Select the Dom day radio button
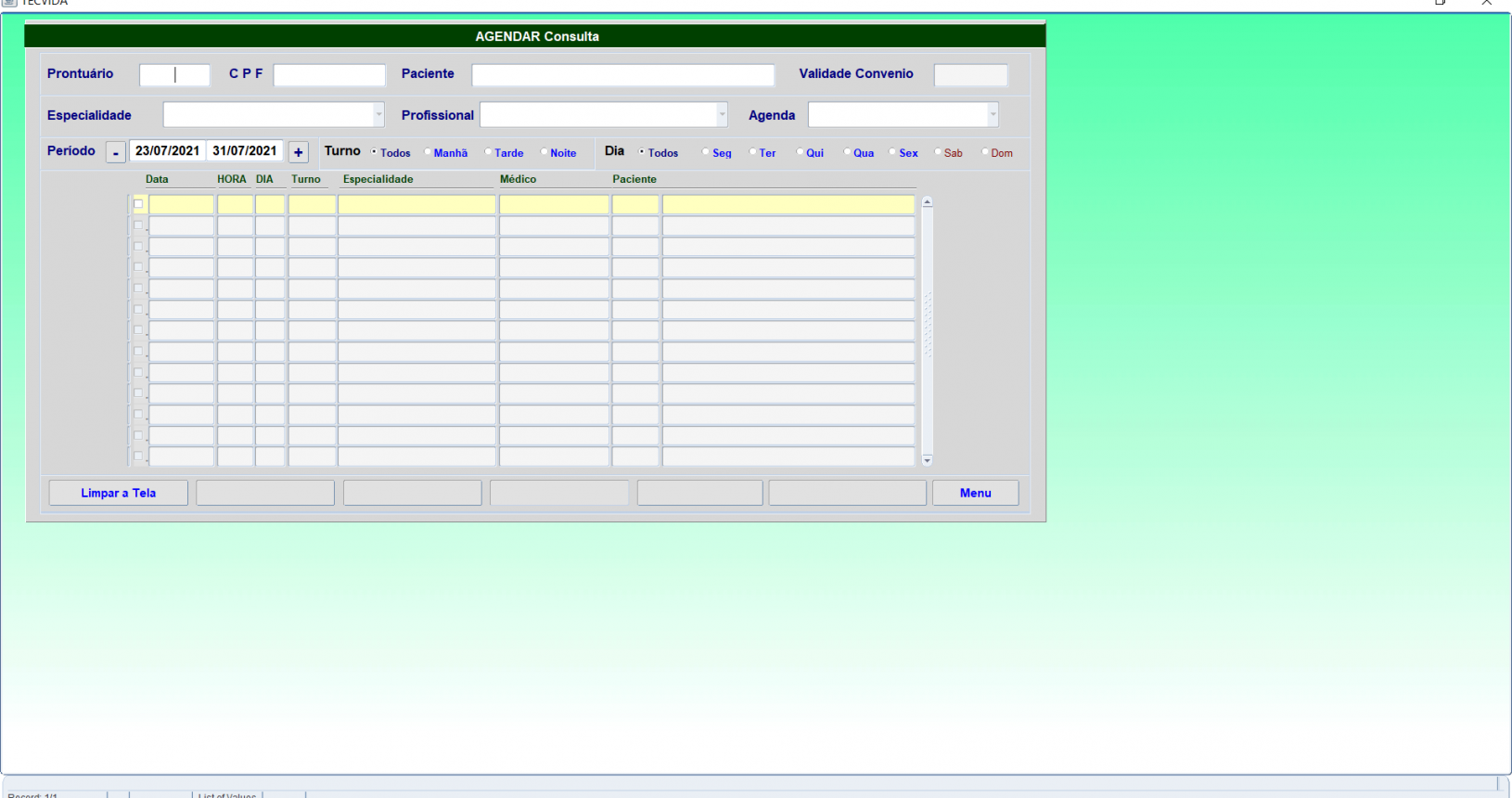The image size is (1512, 798). (x=985, y=152)
